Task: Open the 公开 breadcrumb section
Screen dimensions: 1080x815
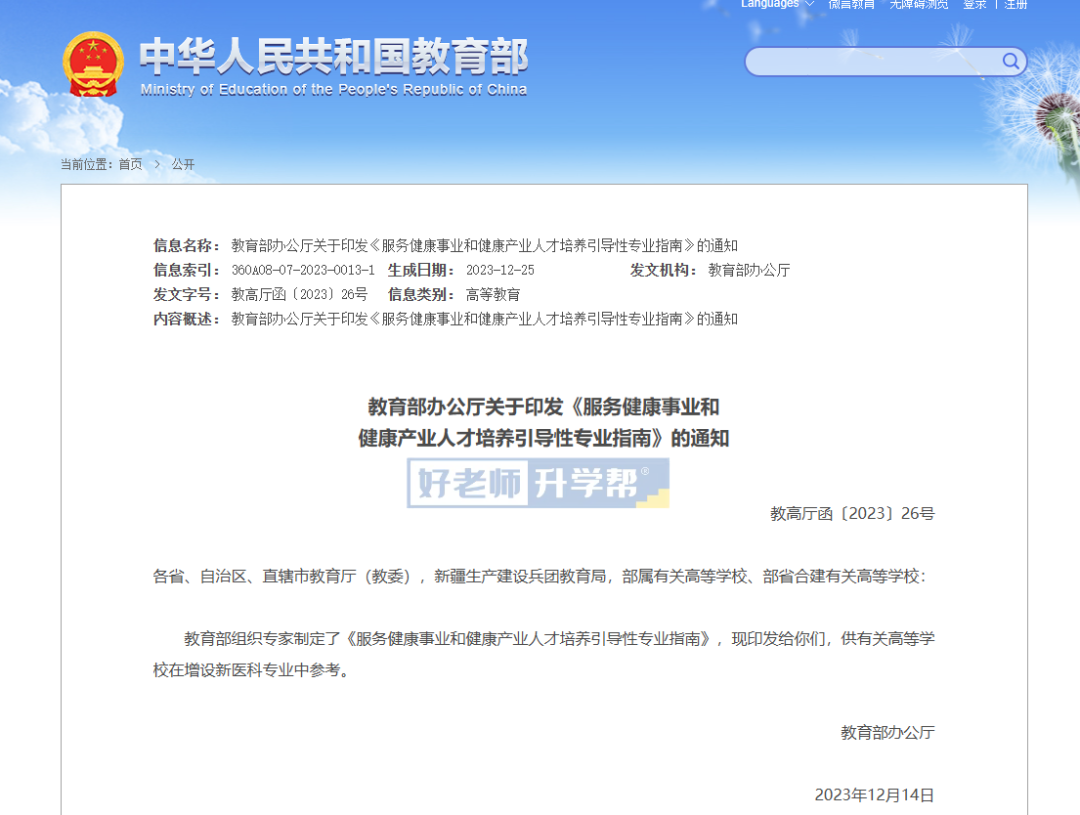Action: [x=182, y=164]
